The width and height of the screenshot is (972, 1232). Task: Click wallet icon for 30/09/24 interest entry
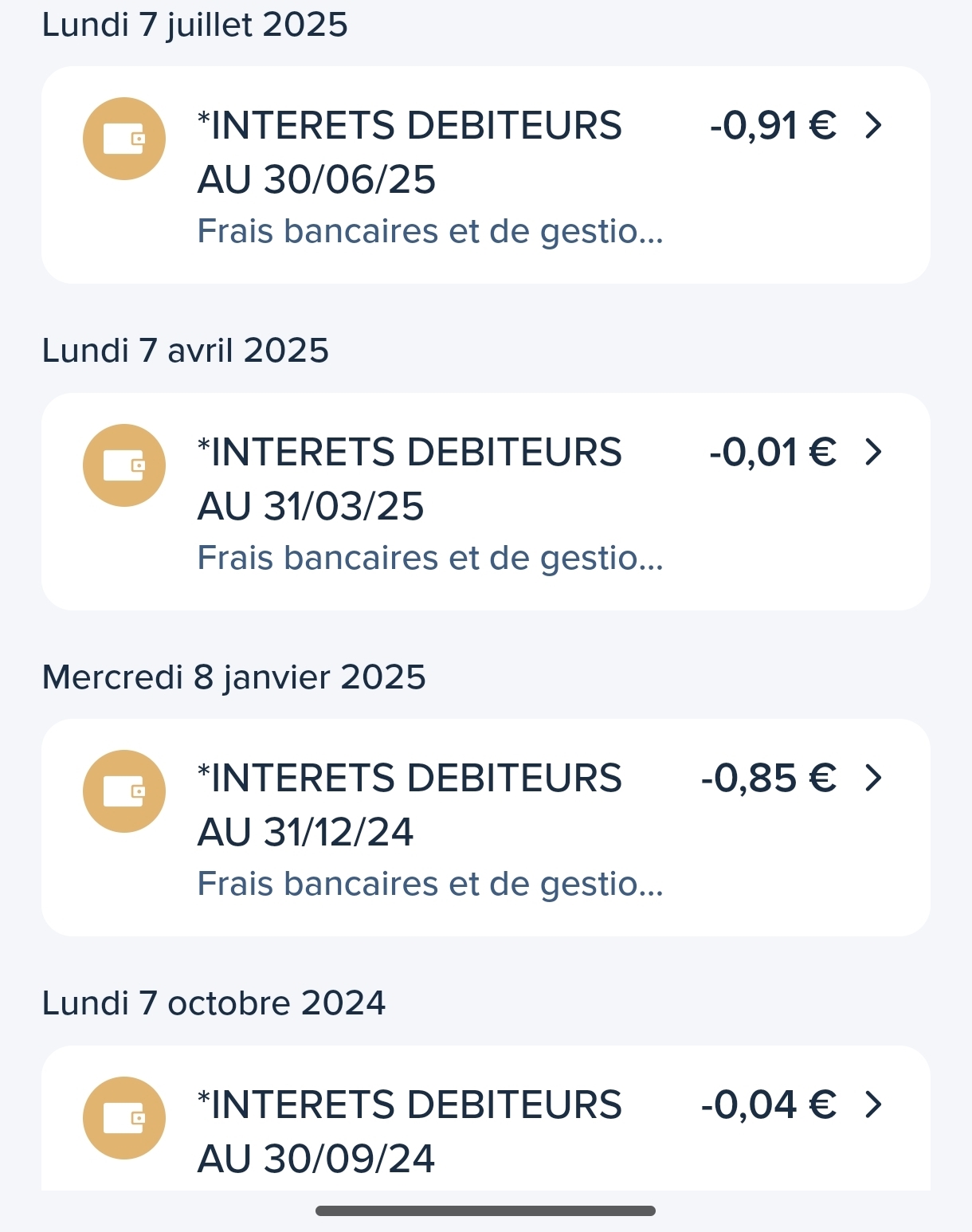coord(124,1118)
